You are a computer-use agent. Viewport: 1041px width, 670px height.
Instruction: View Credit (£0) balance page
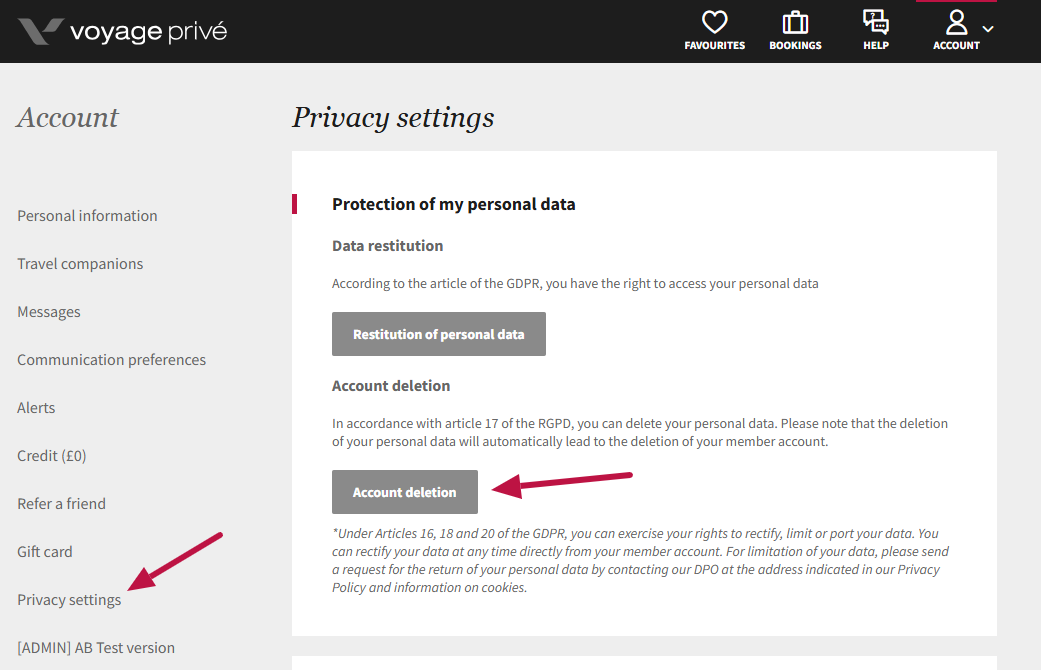coord(52,456)
